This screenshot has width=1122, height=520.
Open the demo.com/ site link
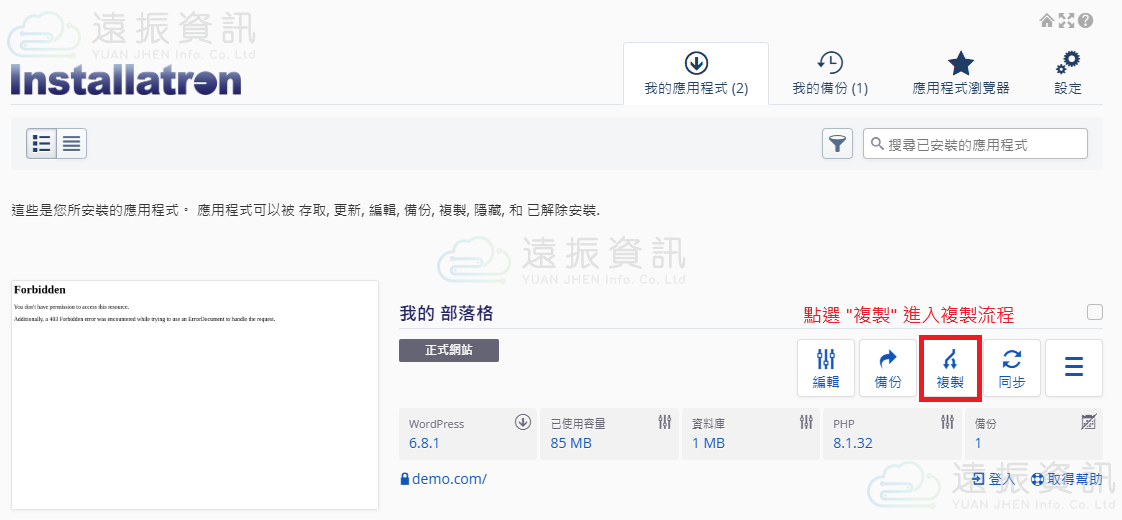click(448, 479)
